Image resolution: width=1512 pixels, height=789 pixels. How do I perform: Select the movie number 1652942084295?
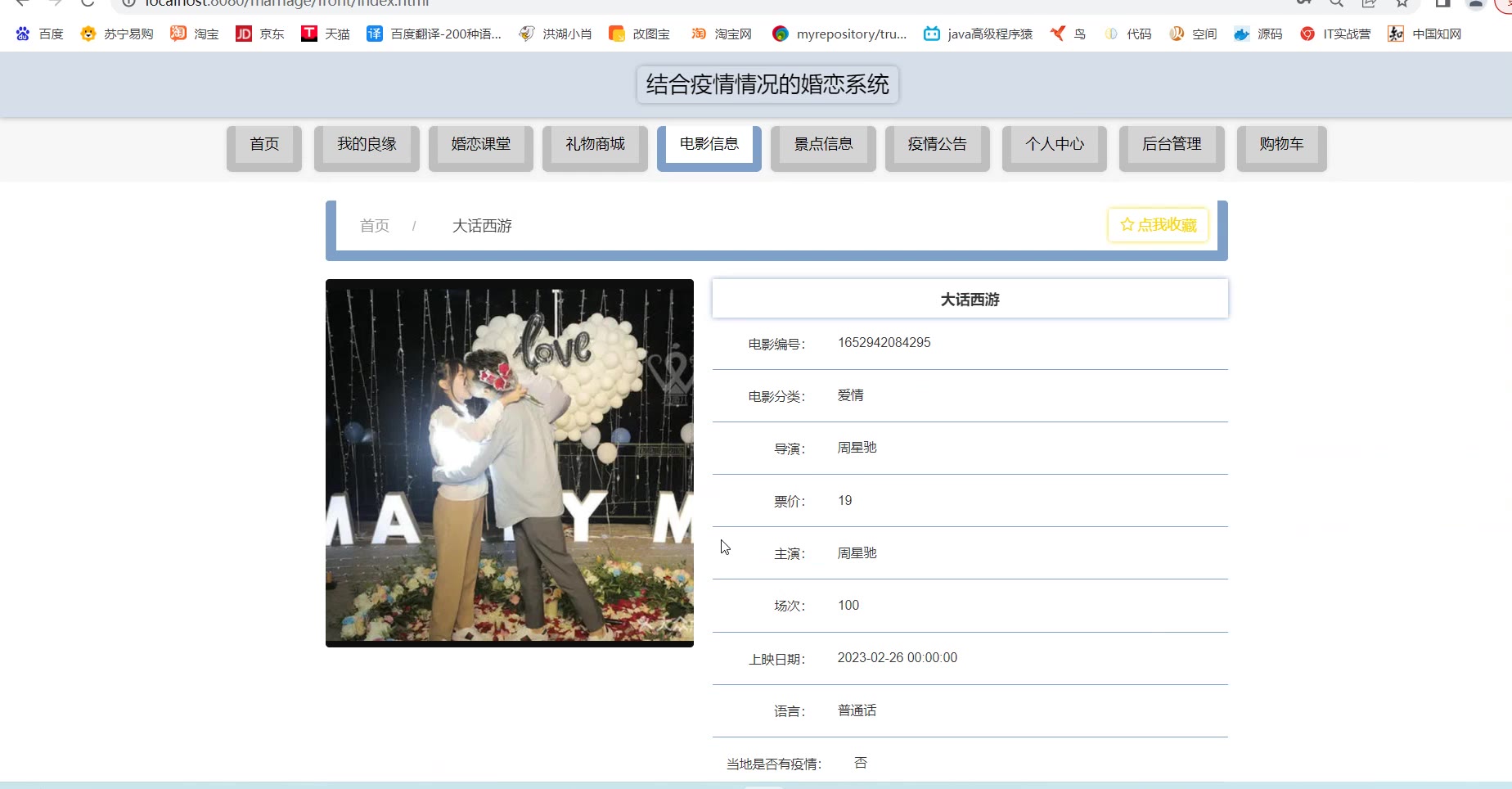(x=884, y=343)
